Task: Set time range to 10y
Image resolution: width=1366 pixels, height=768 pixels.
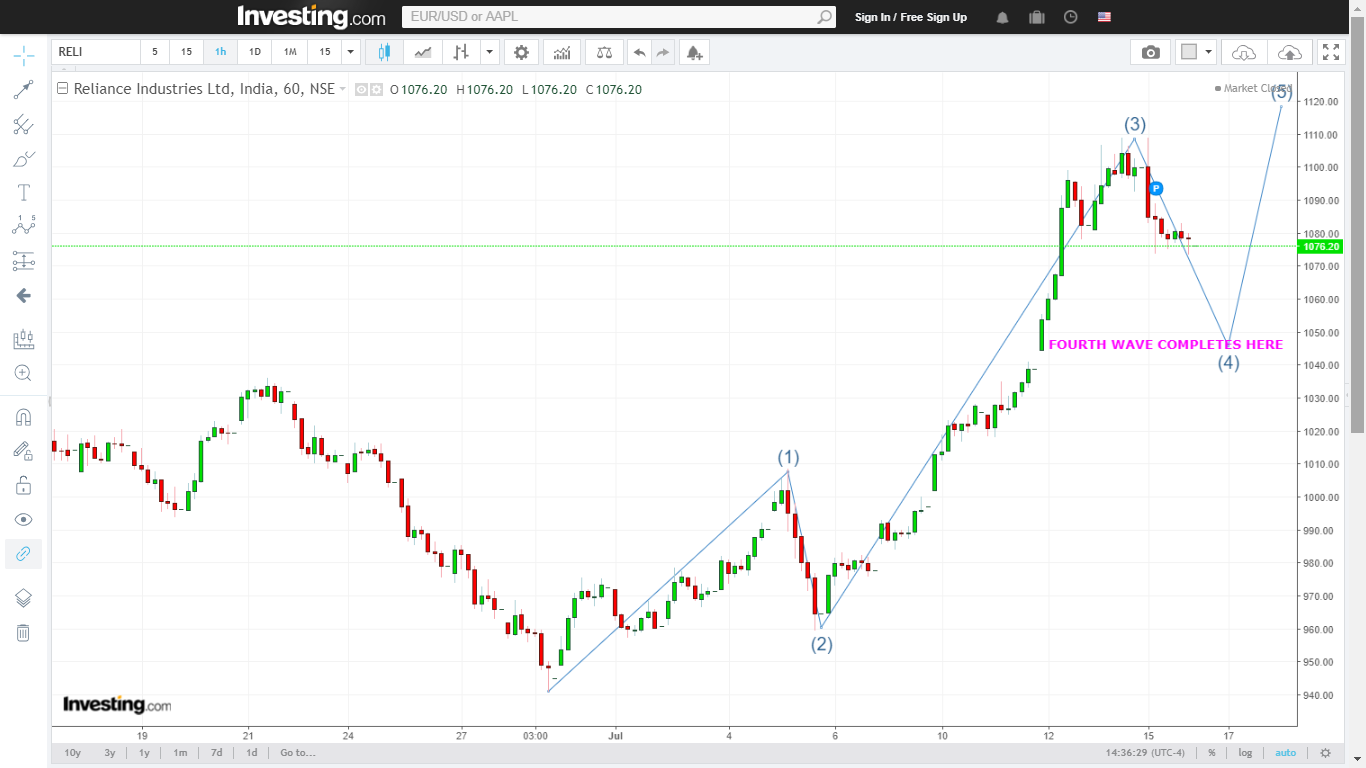Action: pyautogui.click(x=73, y=752)
